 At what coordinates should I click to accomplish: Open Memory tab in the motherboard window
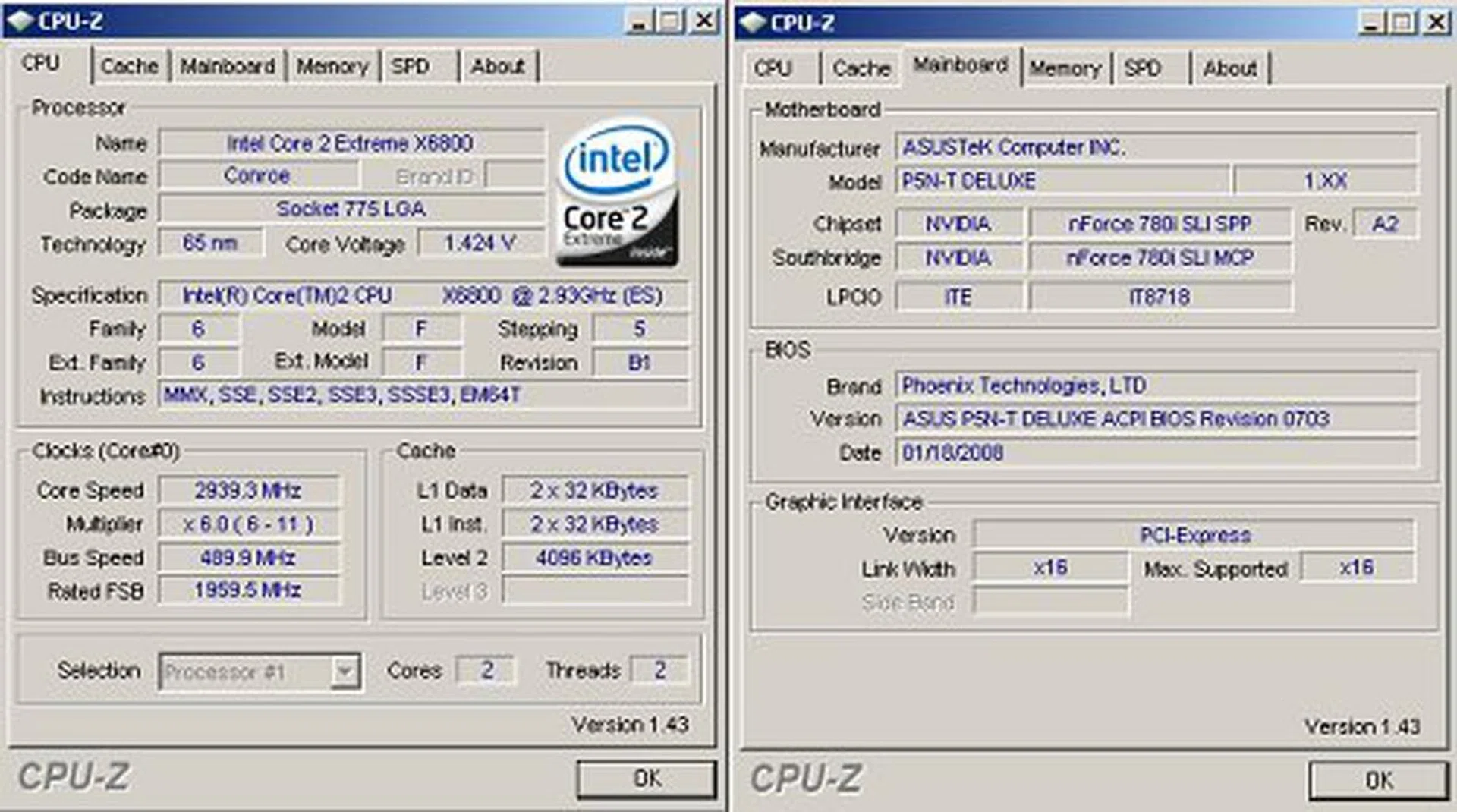(x=1065, y=68)
